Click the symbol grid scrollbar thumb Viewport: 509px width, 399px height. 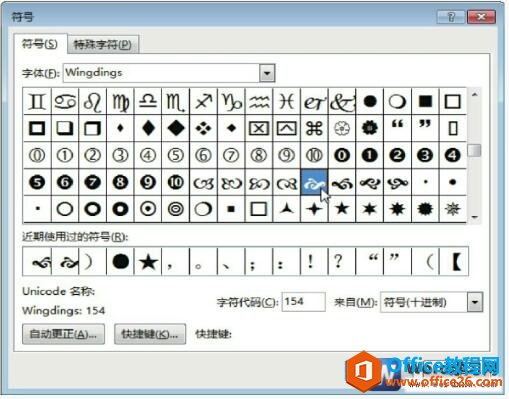(475, 150)
